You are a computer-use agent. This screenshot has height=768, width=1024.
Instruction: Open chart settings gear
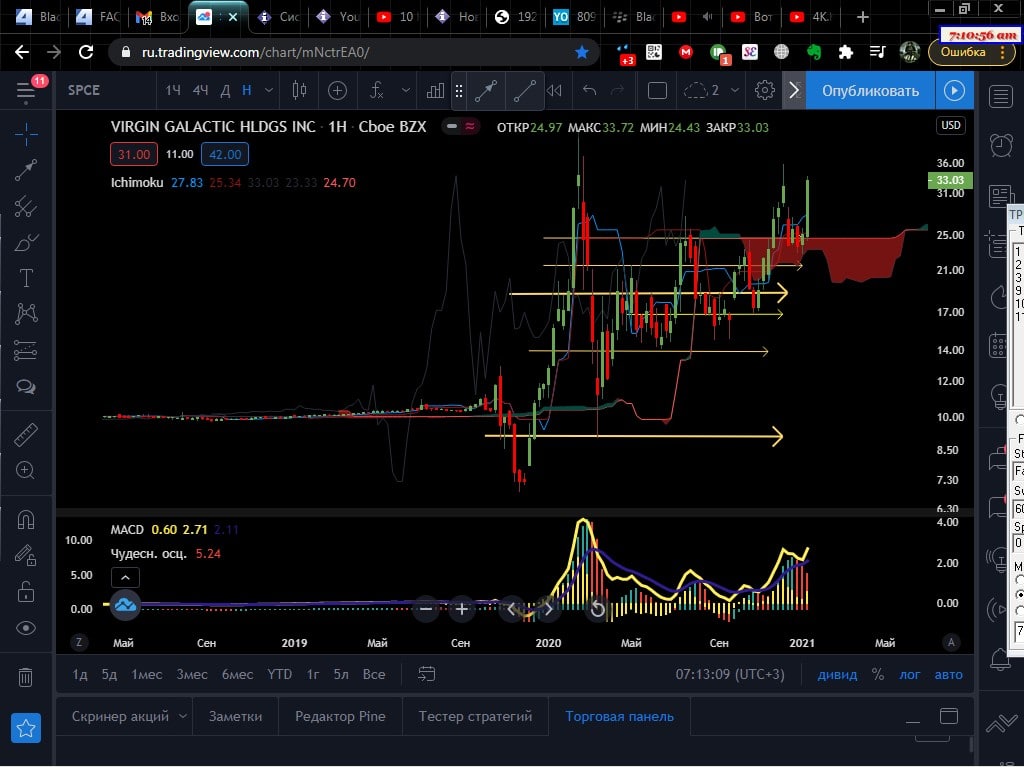(x=765, y=91)
